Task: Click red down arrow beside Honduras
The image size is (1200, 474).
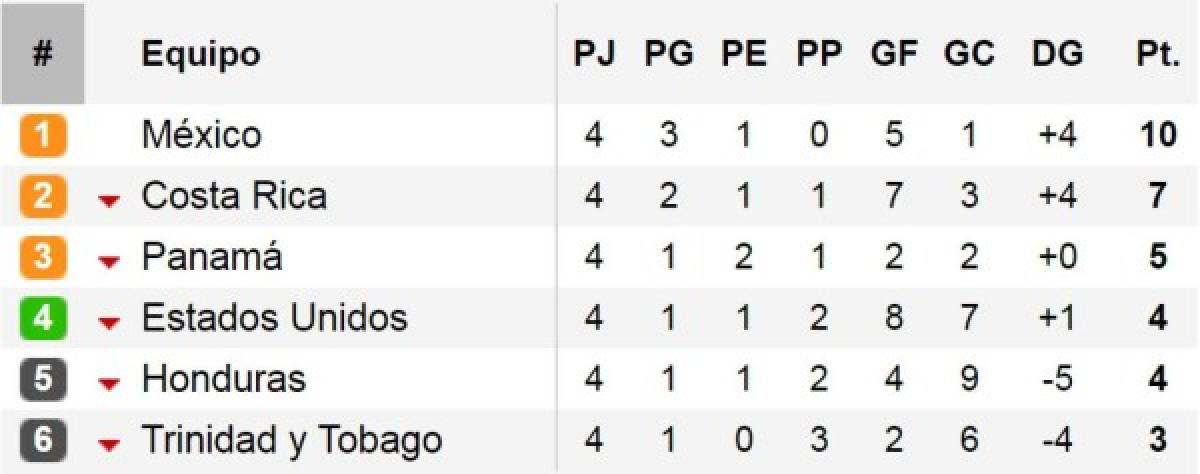Action: click(x=109, y=385)
